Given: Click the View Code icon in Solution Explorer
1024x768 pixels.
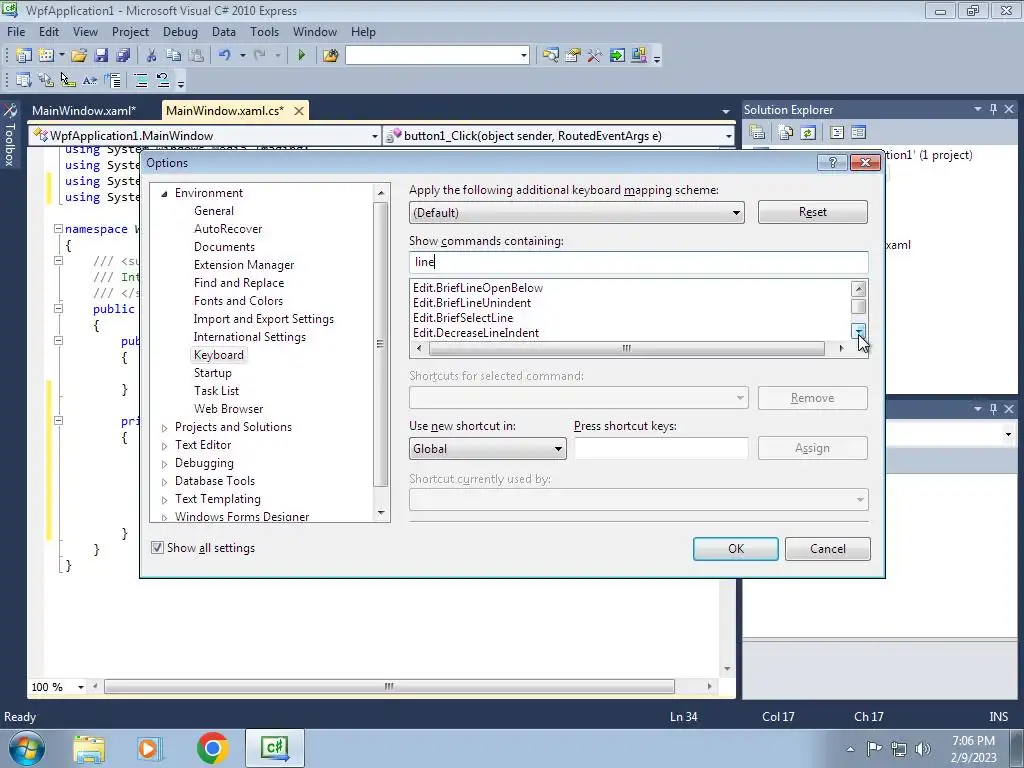Looking at the screenshot, I should [x=837, y=133].
